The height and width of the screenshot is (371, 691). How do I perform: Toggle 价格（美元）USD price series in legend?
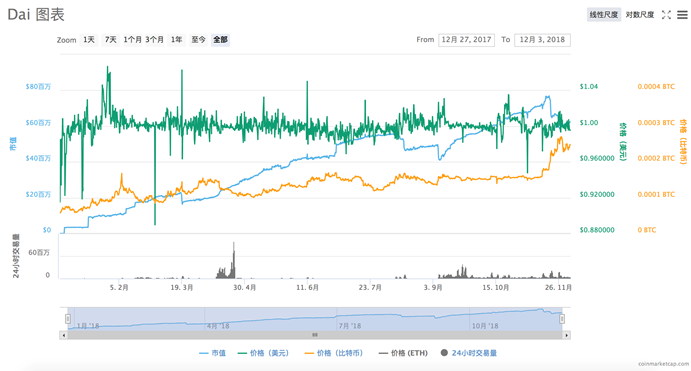(263, 353)
